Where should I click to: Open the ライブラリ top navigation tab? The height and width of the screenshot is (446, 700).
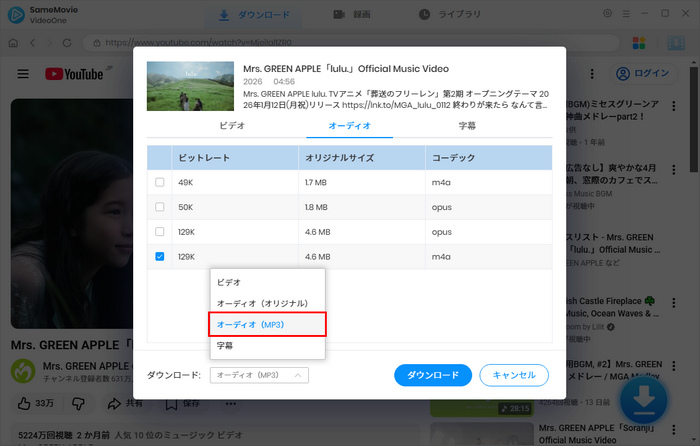pyautogui.click(x=450, y=15)
